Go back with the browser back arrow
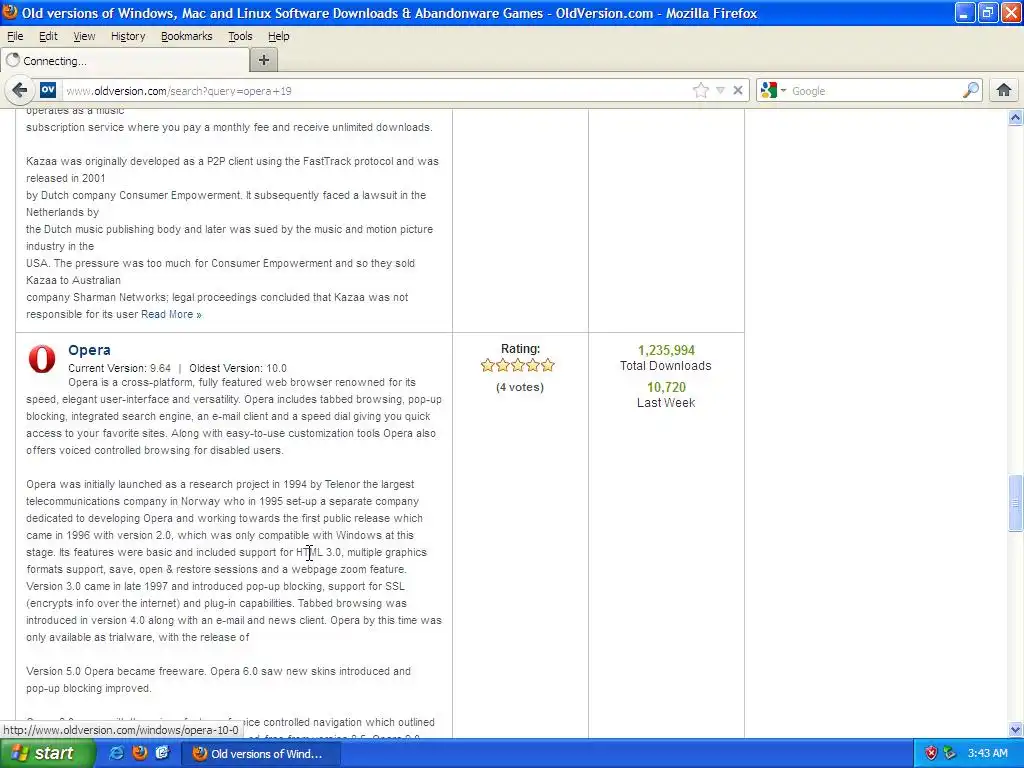This screenshot has height=768, width=1024. tap(20, 90)
